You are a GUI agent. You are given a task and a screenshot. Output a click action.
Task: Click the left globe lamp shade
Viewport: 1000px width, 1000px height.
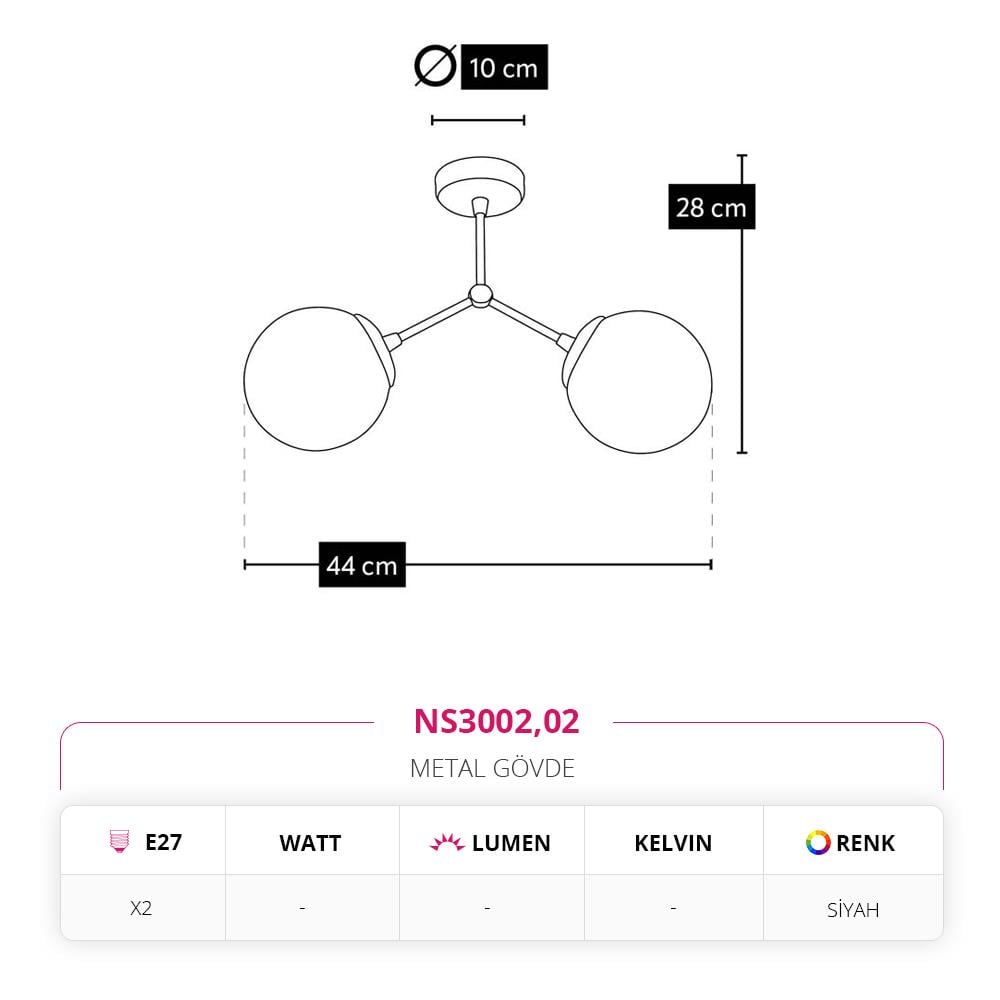coord(318,379)
